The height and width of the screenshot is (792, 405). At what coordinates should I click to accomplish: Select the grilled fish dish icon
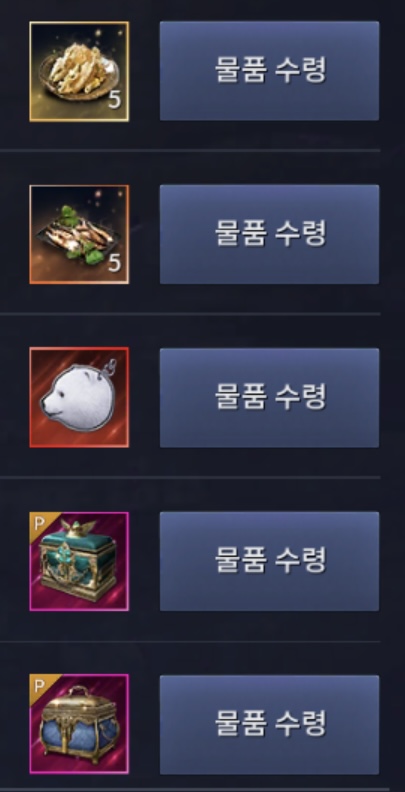pyautogui.click(x=79, y=234)
